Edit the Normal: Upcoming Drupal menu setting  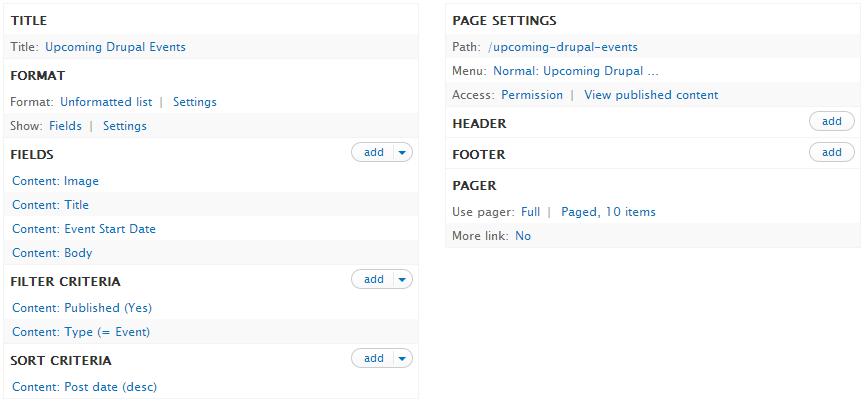click(x=576, y=71)
